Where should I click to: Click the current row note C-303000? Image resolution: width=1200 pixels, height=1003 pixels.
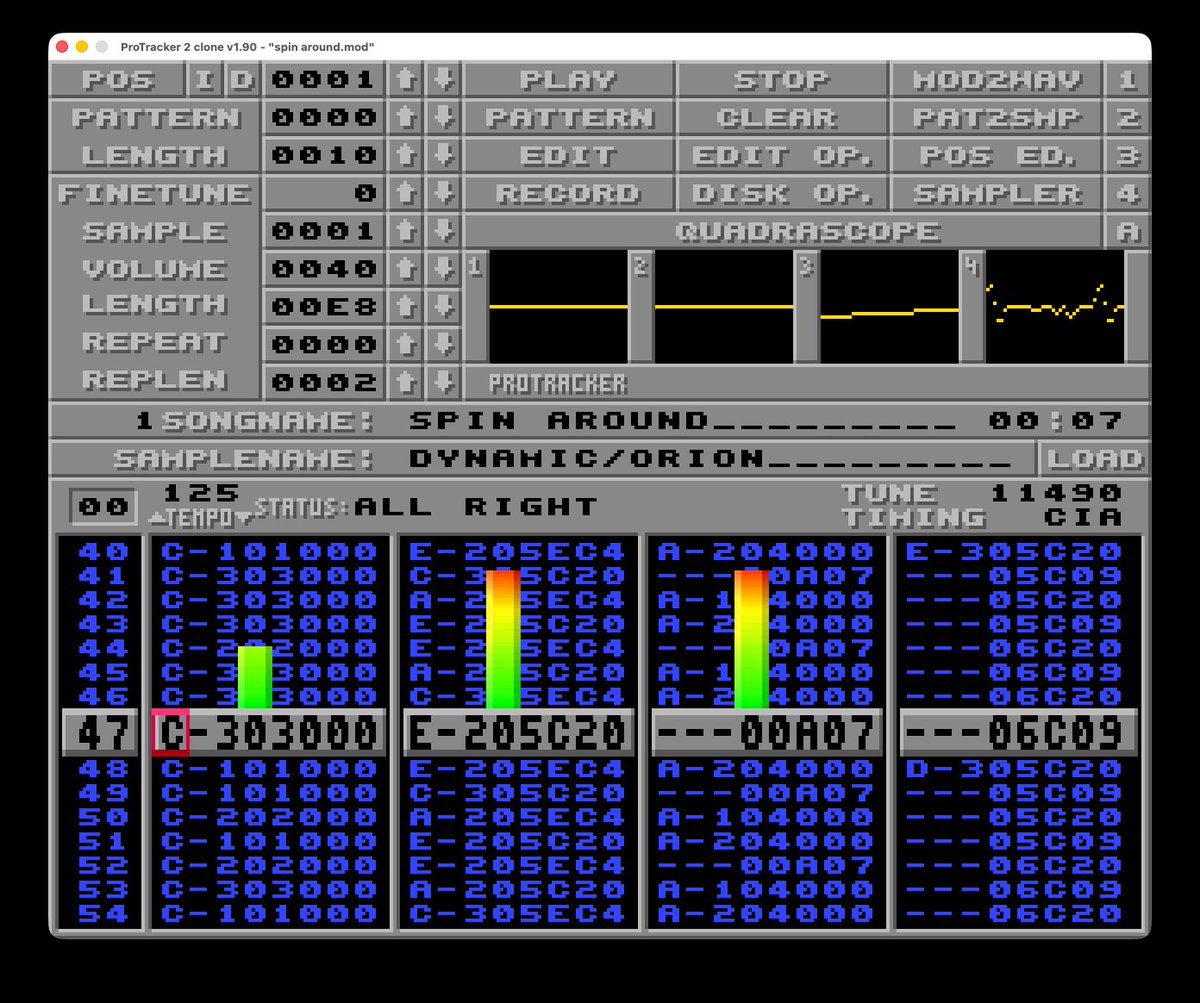[268, 733]
